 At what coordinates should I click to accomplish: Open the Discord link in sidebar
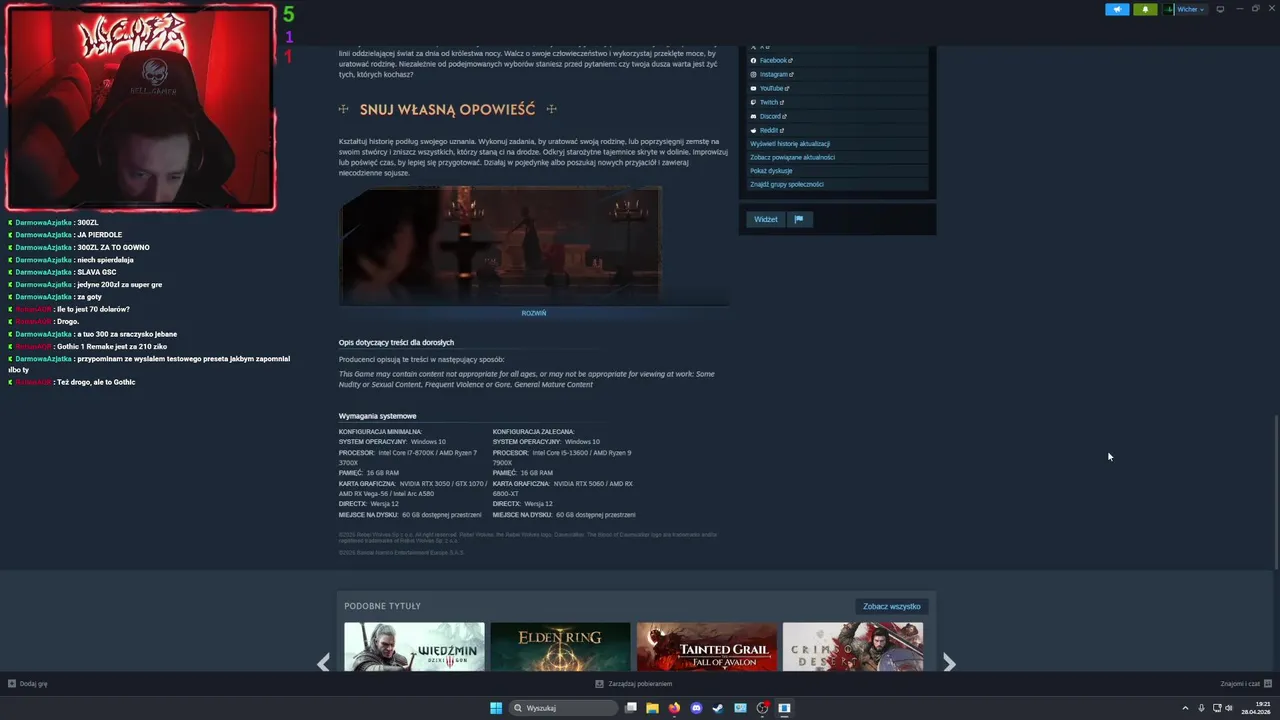pyautogui.click(x=773, y=117)
